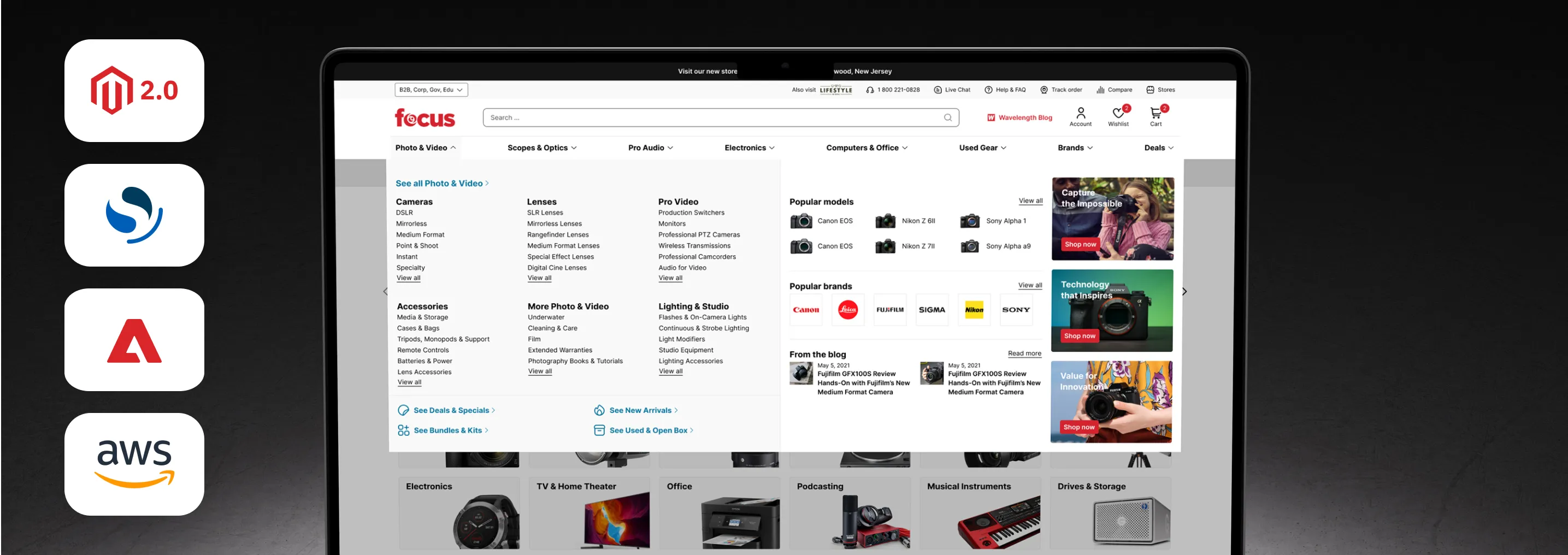Open the Electronics top menu
The height and width of the screenshot is (555, 1568).
pyautogui.click(x=749, y=147)
